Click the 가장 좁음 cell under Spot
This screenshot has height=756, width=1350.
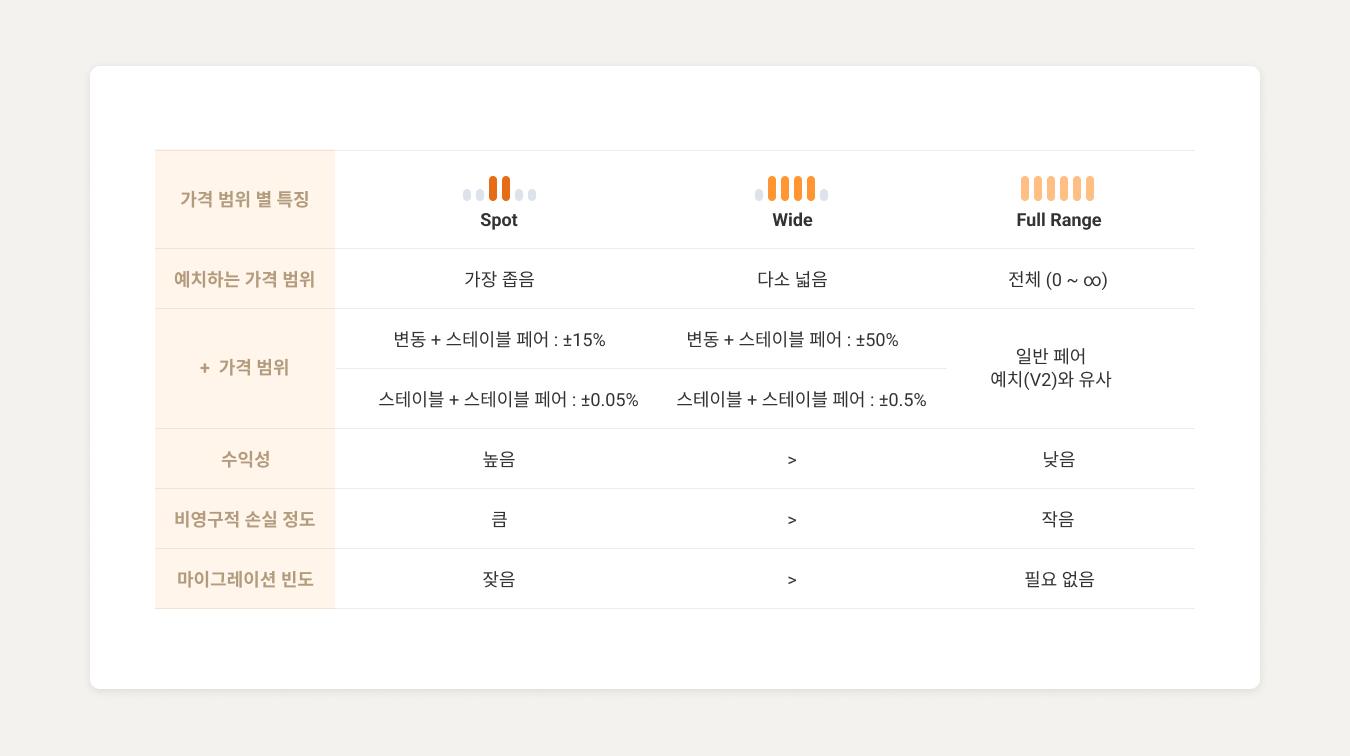[x=499, y=279]
